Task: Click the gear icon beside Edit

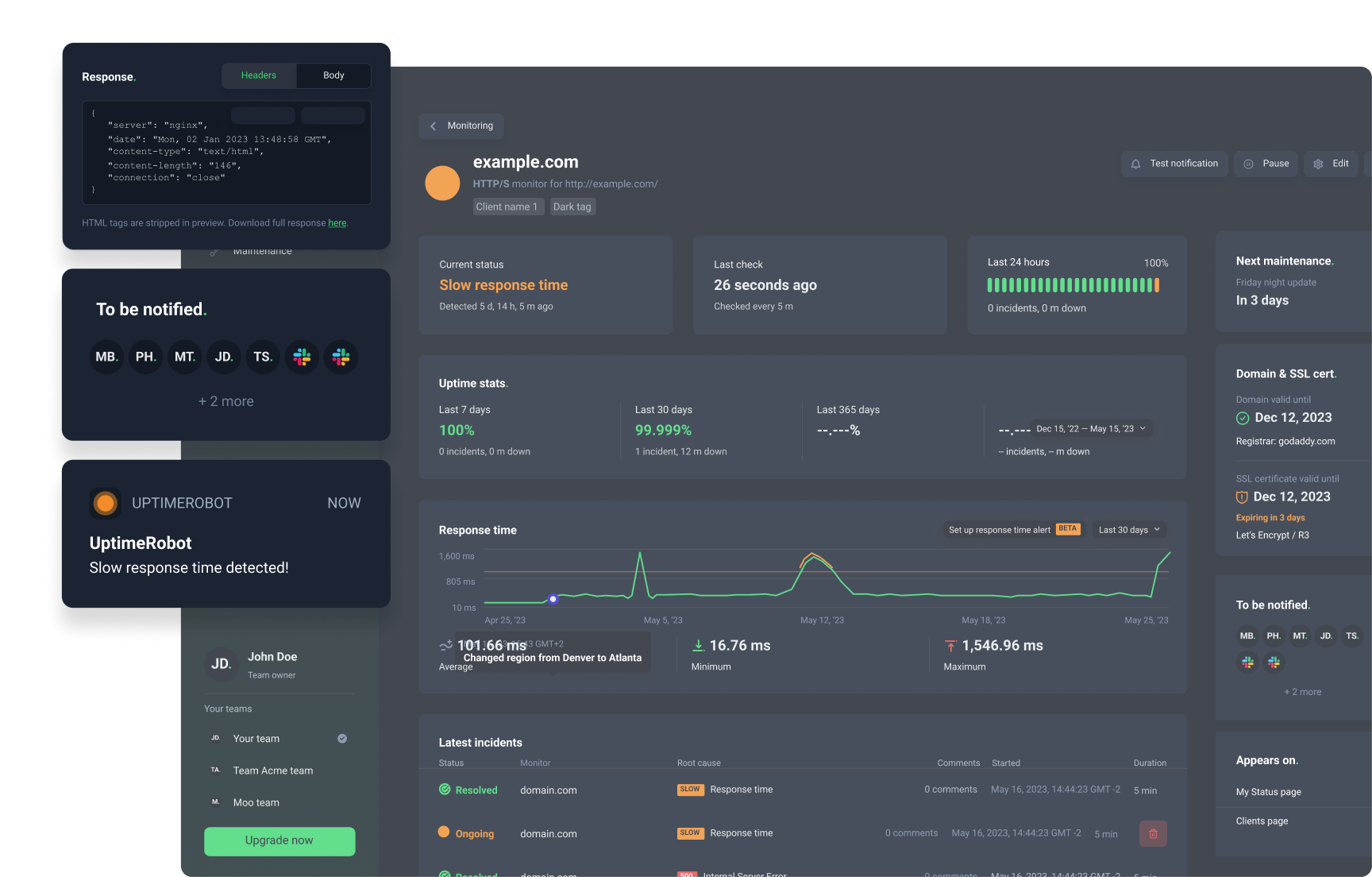Action: coord(1318,164)
